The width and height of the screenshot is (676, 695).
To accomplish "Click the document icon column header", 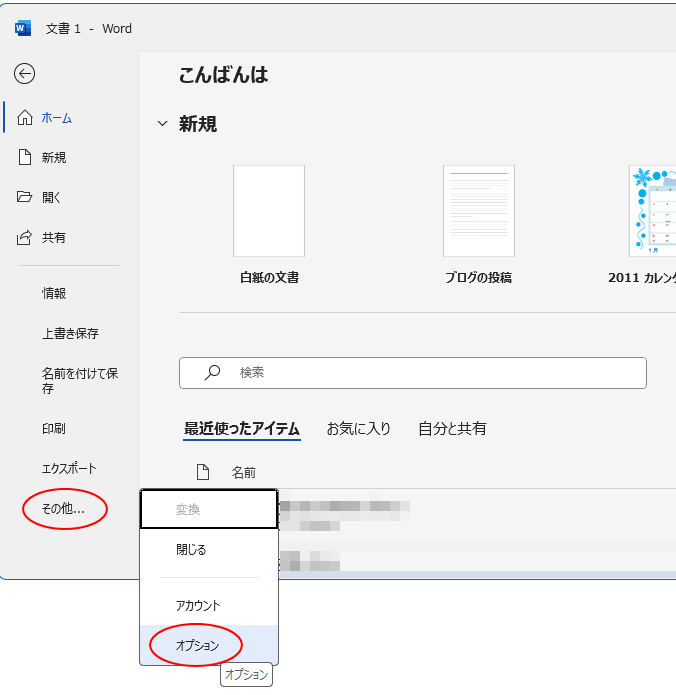I will (203, 472).
